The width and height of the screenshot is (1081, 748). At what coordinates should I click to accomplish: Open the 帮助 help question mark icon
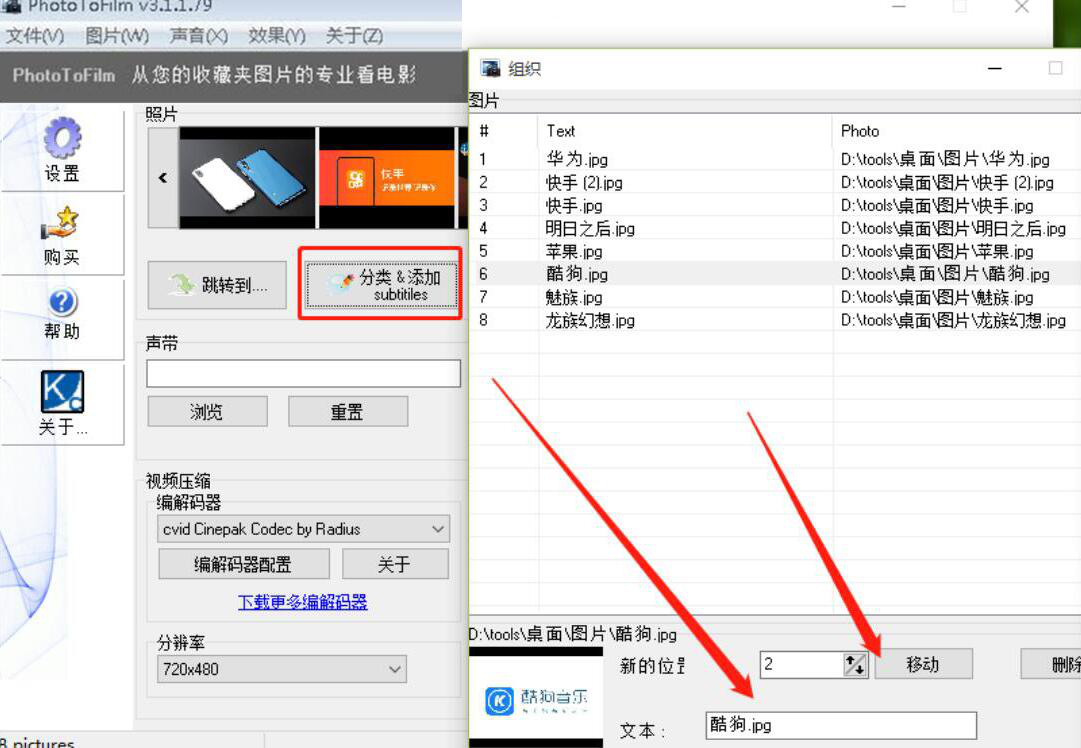(x=62, y=303)
